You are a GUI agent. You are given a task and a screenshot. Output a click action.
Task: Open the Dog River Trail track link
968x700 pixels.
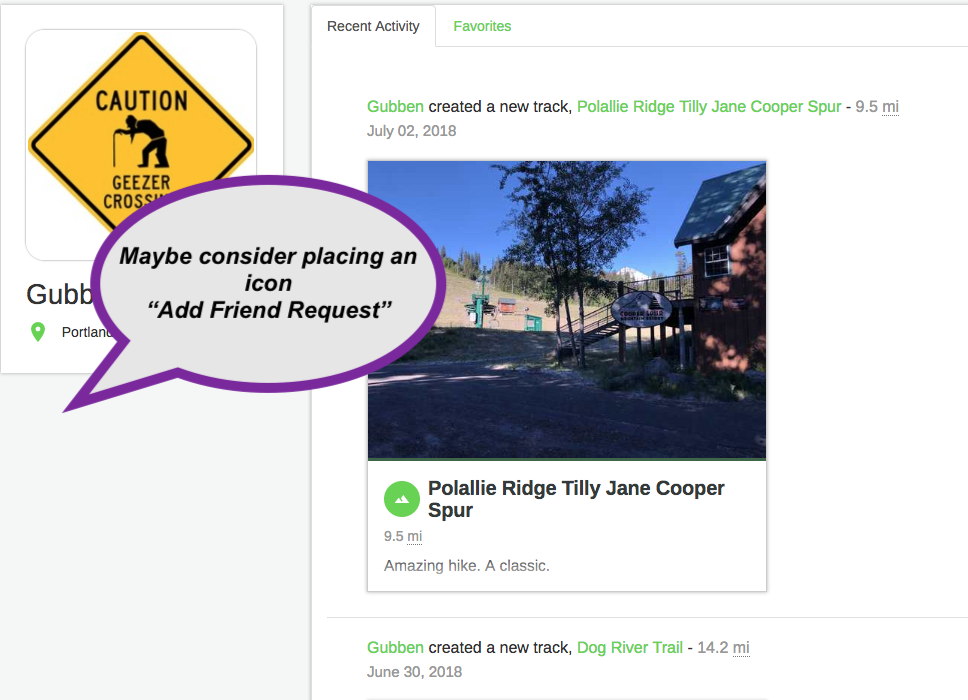[630, 647]
